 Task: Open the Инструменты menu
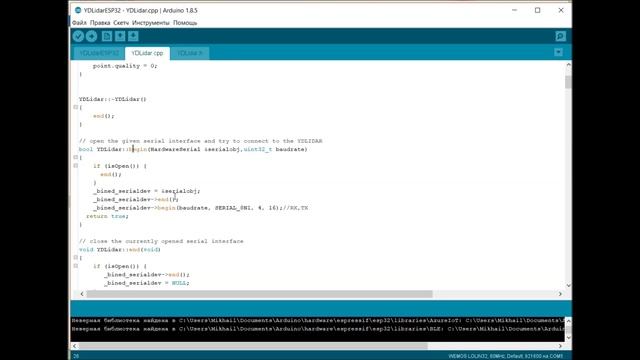click(151, 23)
